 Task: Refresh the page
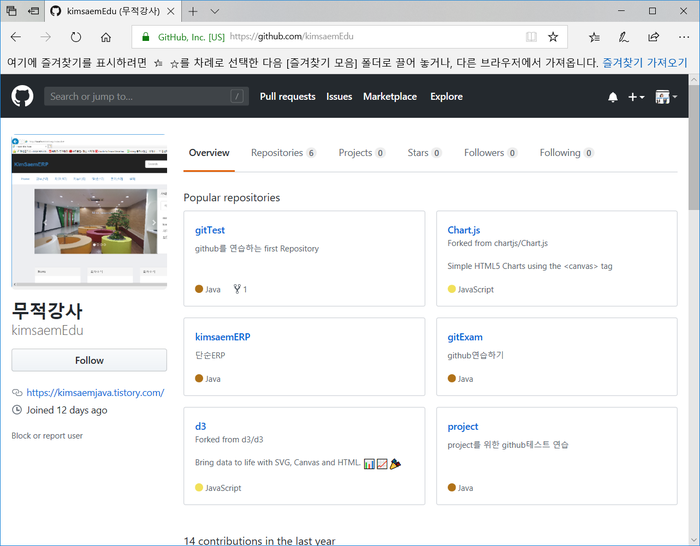76,37
